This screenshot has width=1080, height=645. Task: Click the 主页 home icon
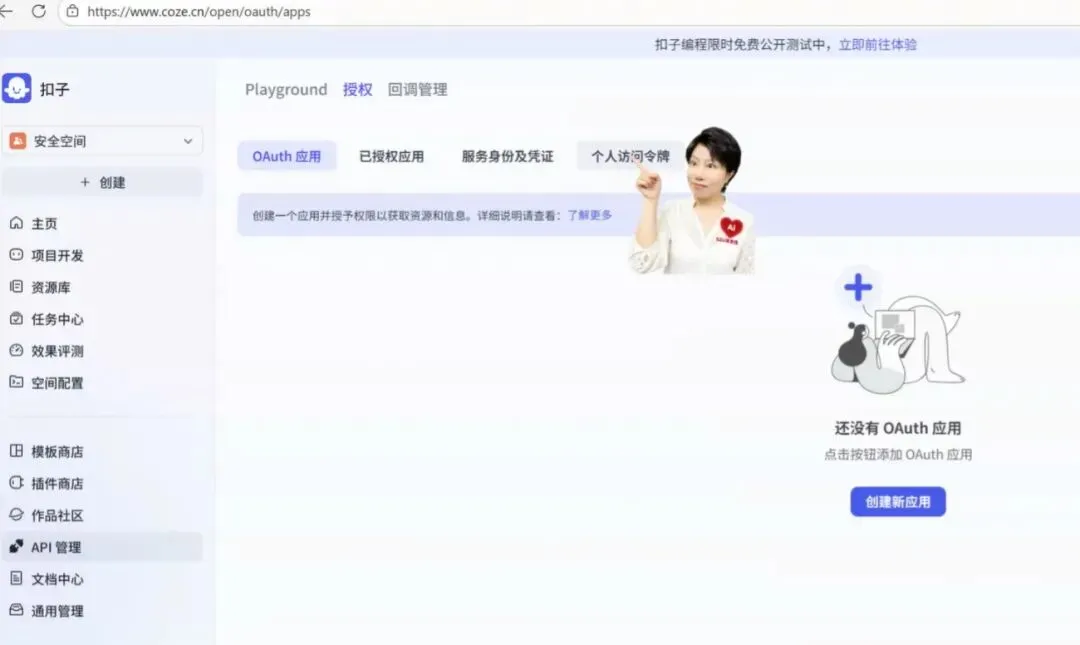click(x=17, y=223)
